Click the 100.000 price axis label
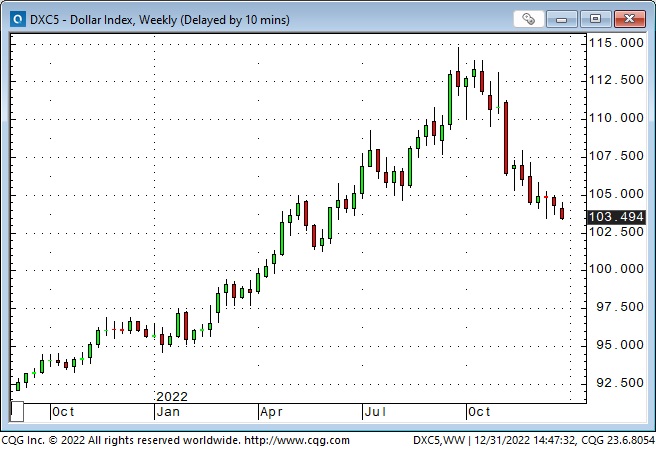This screenshot has width=656, height=465. pos(616,269)
